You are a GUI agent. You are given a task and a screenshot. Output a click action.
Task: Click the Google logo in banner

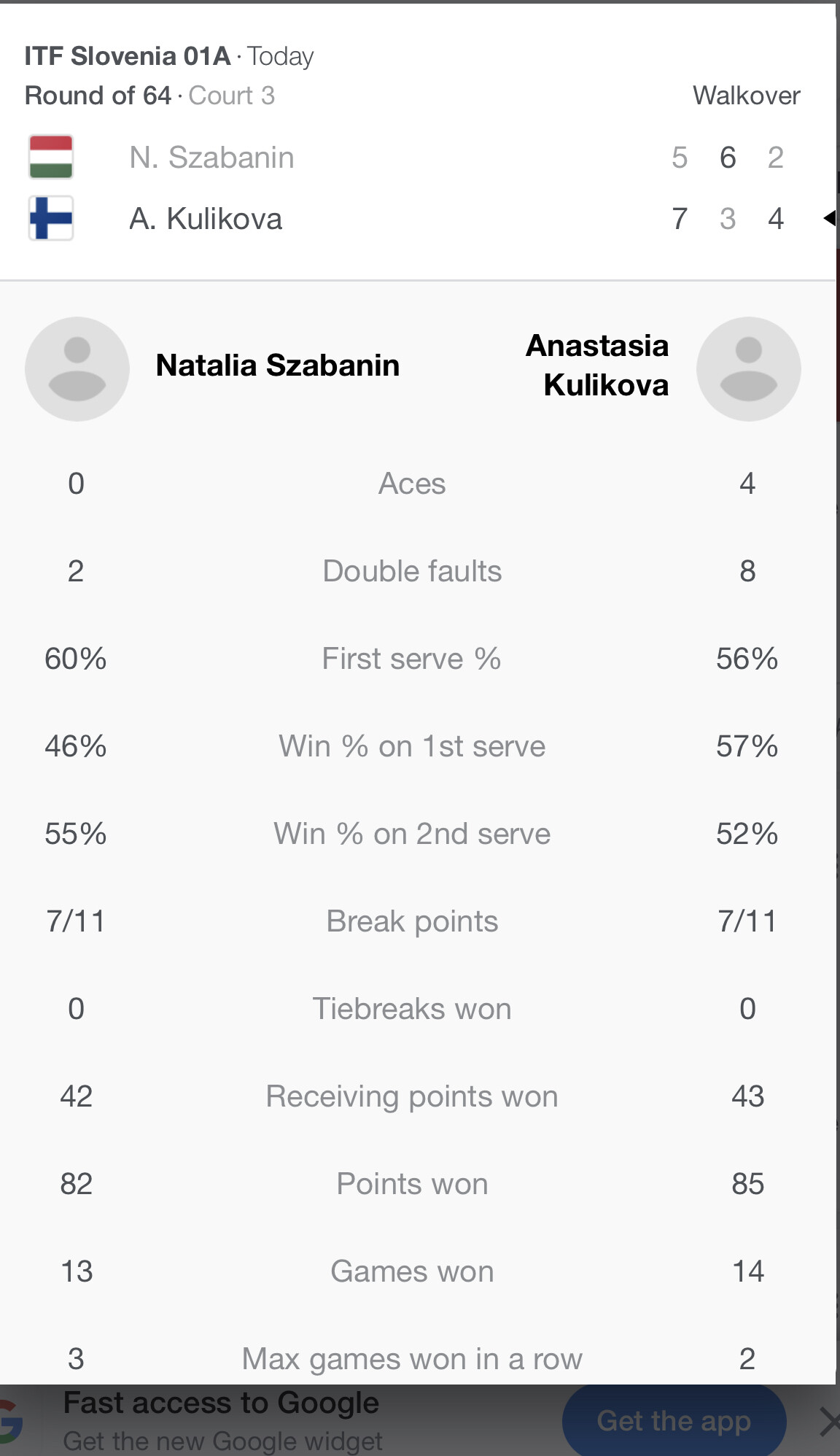pyautogui.click(x=10, y=1421)
